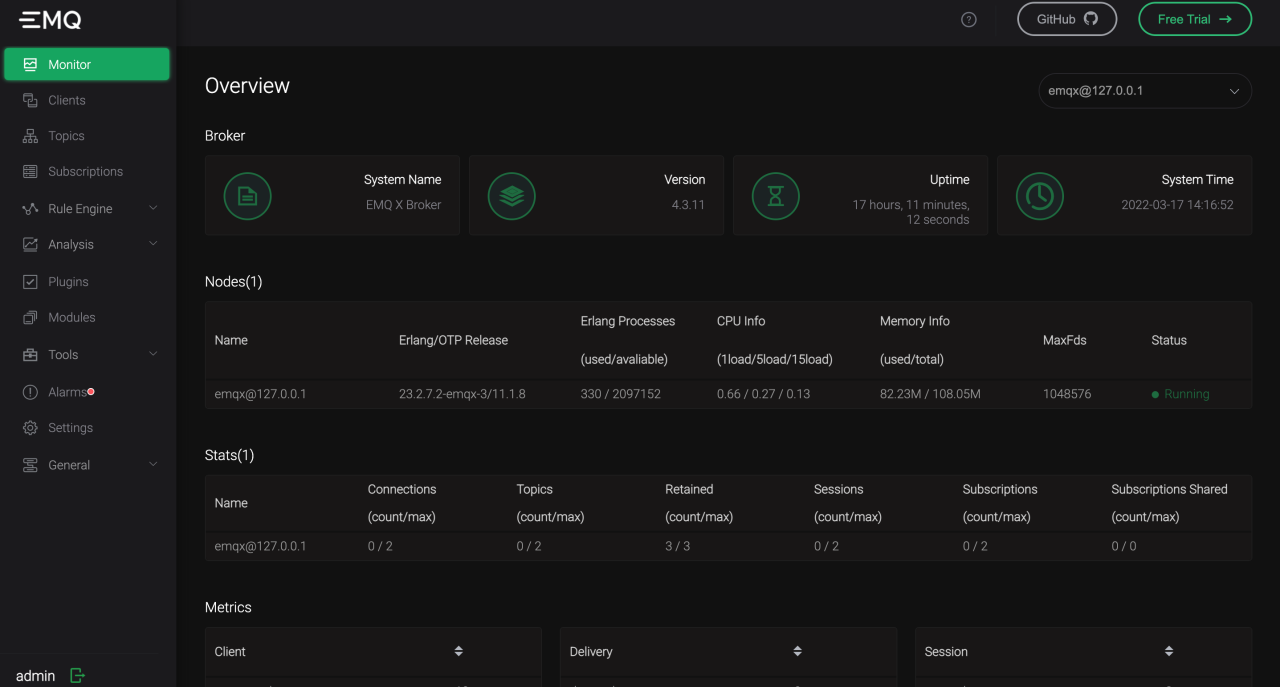Click the Free Trial button
The height and width of the screenshot is (687, 1280).
point(1195,19)
